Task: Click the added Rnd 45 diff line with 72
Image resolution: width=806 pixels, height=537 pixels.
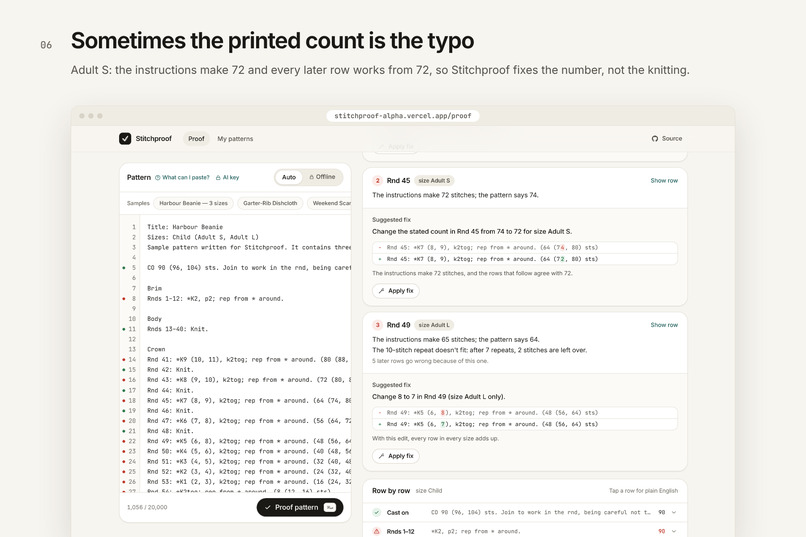Action: click(525, 259)
